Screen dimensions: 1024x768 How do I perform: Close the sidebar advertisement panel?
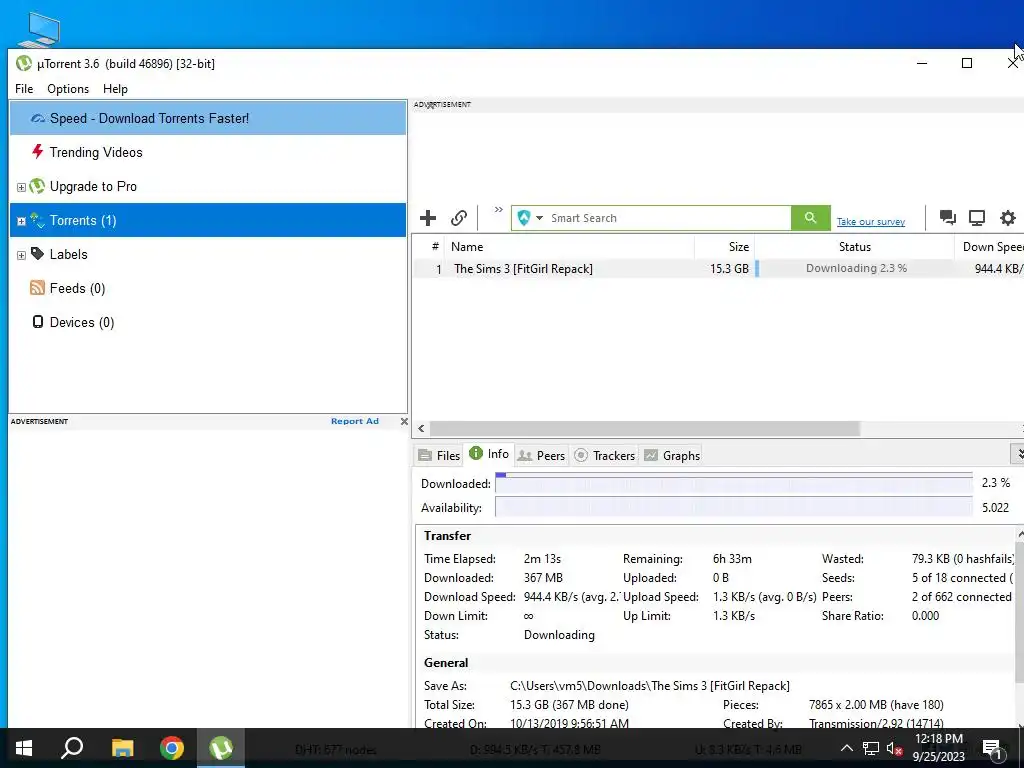404,421
